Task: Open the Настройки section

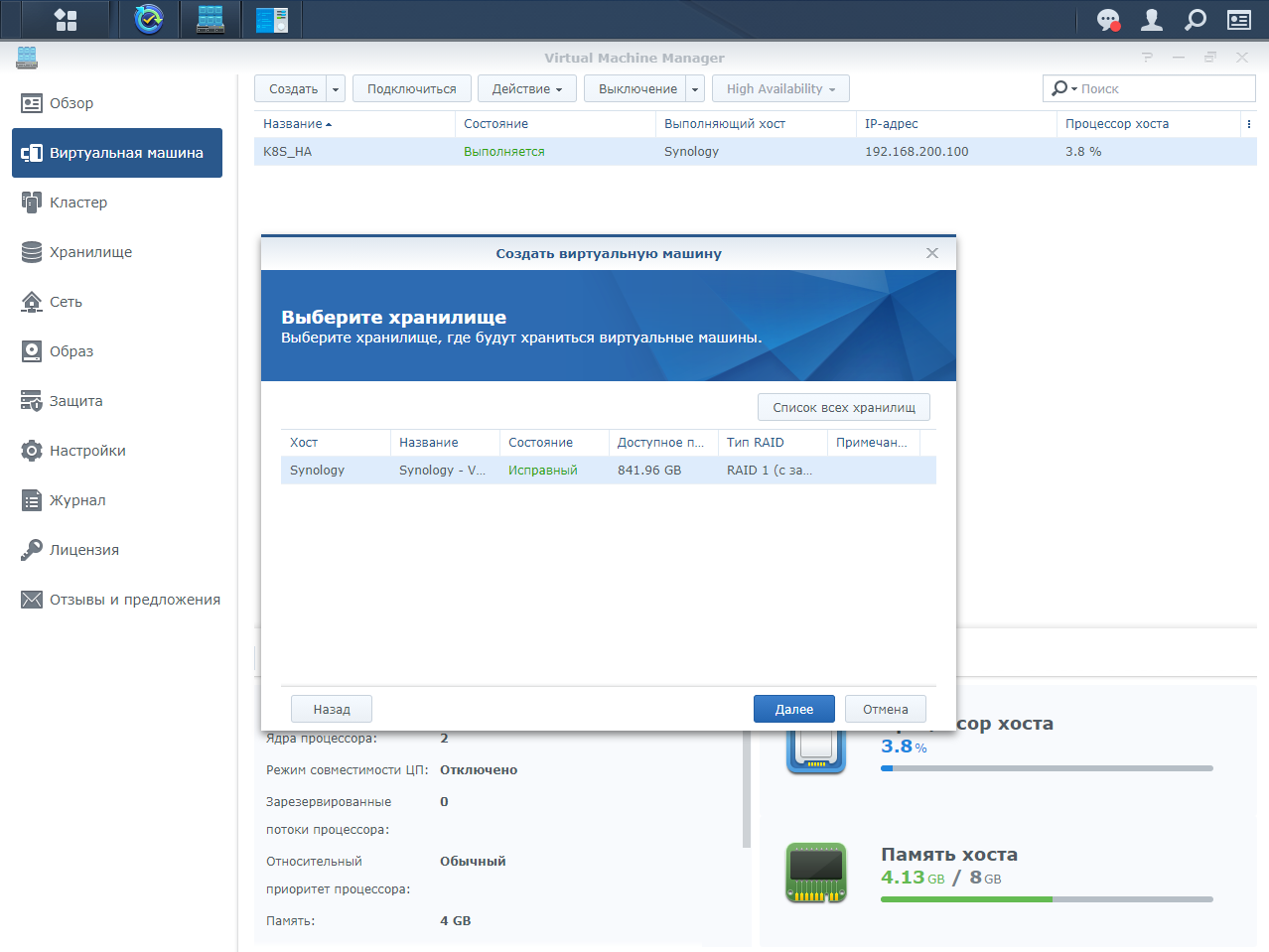Action: [x=117, y=451]
